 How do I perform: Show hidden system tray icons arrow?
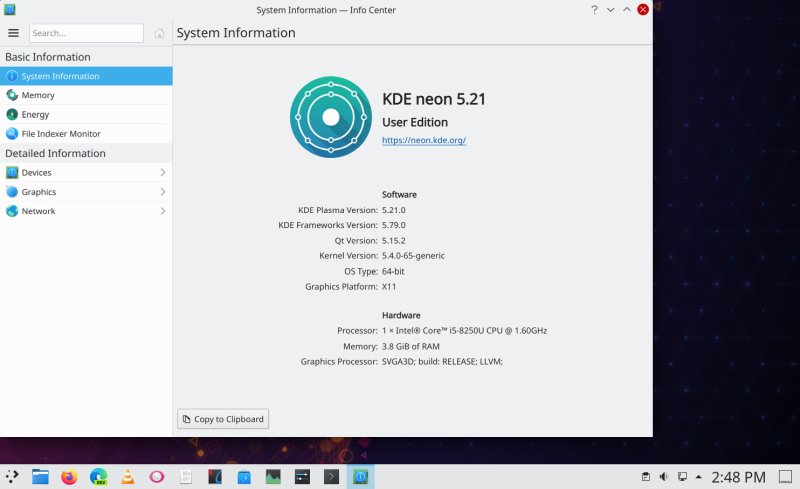coord(698,477)
